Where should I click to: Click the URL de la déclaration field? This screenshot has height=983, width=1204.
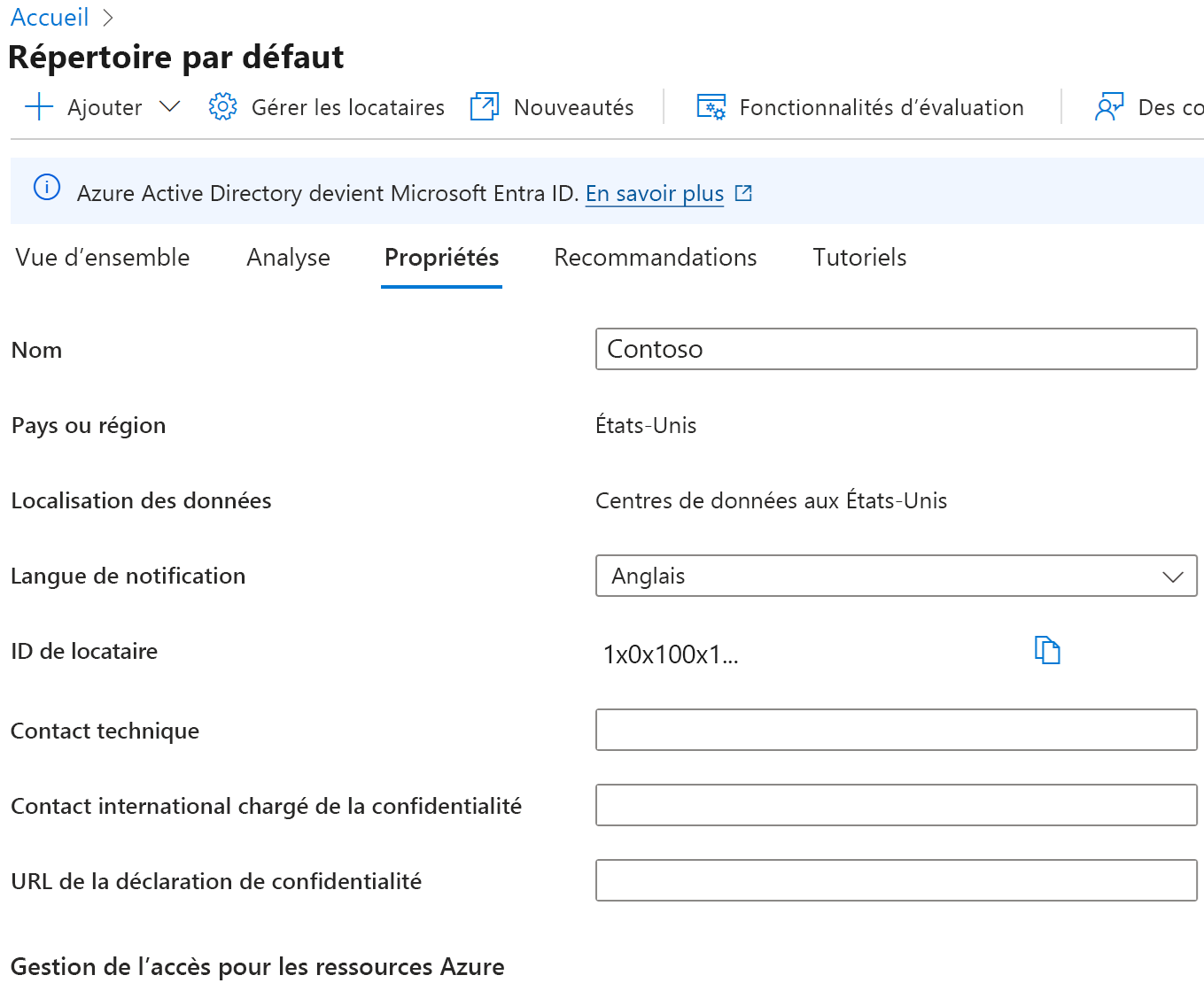[897, 880]
